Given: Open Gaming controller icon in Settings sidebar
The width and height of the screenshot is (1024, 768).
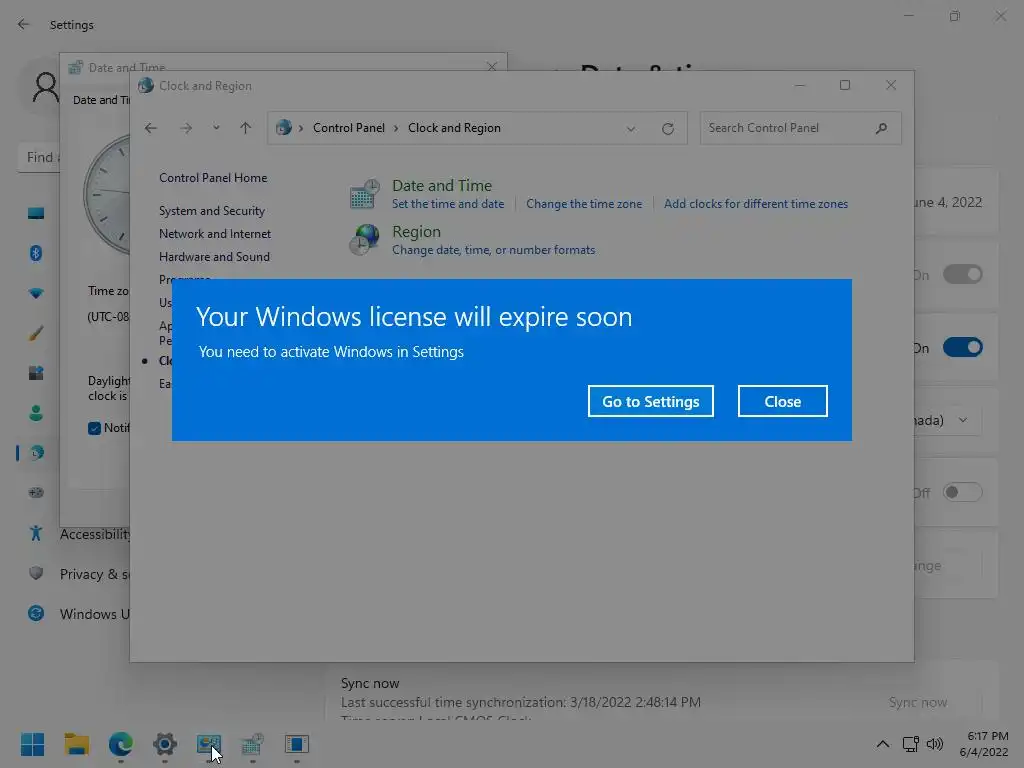Looking at the screenshot, I should [x=36, y=492].
